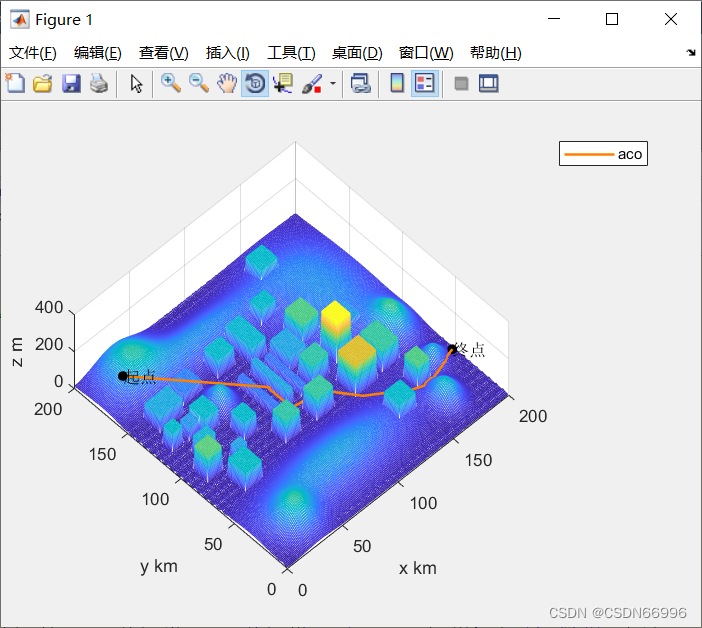702x628 pixels.
Task: Open the 文件(F) menu
Action: click(x=33, y=53)
